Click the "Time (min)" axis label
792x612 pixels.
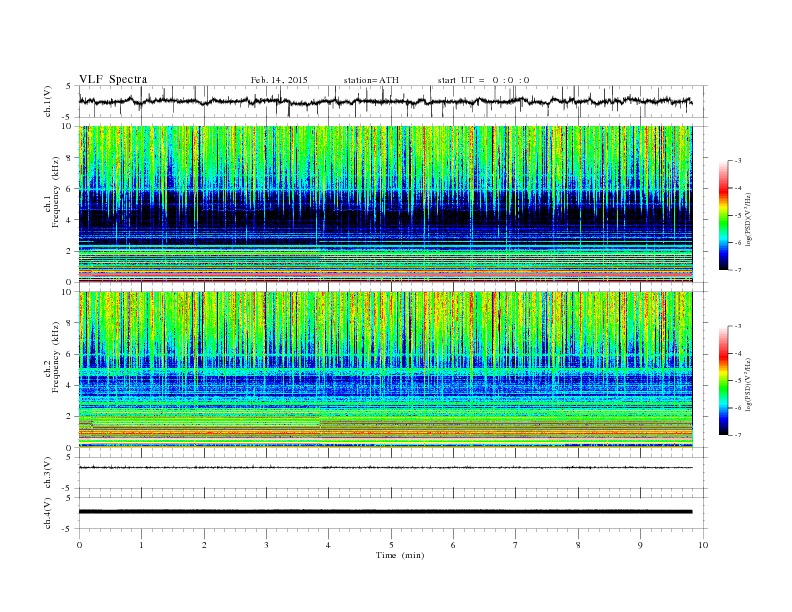(x=400, y=555)
